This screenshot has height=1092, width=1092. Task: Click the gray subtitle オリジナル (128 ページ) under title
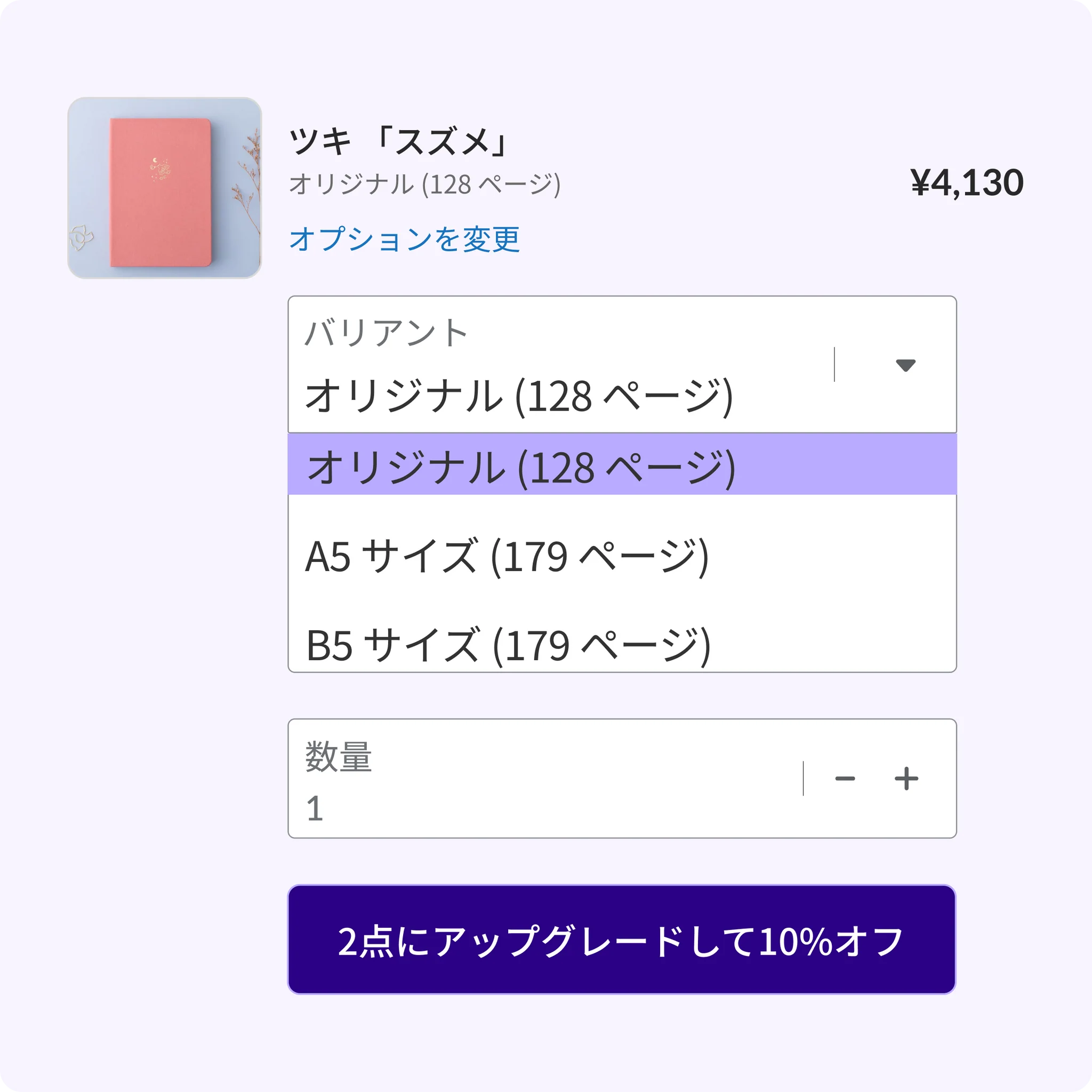(424, 184)
